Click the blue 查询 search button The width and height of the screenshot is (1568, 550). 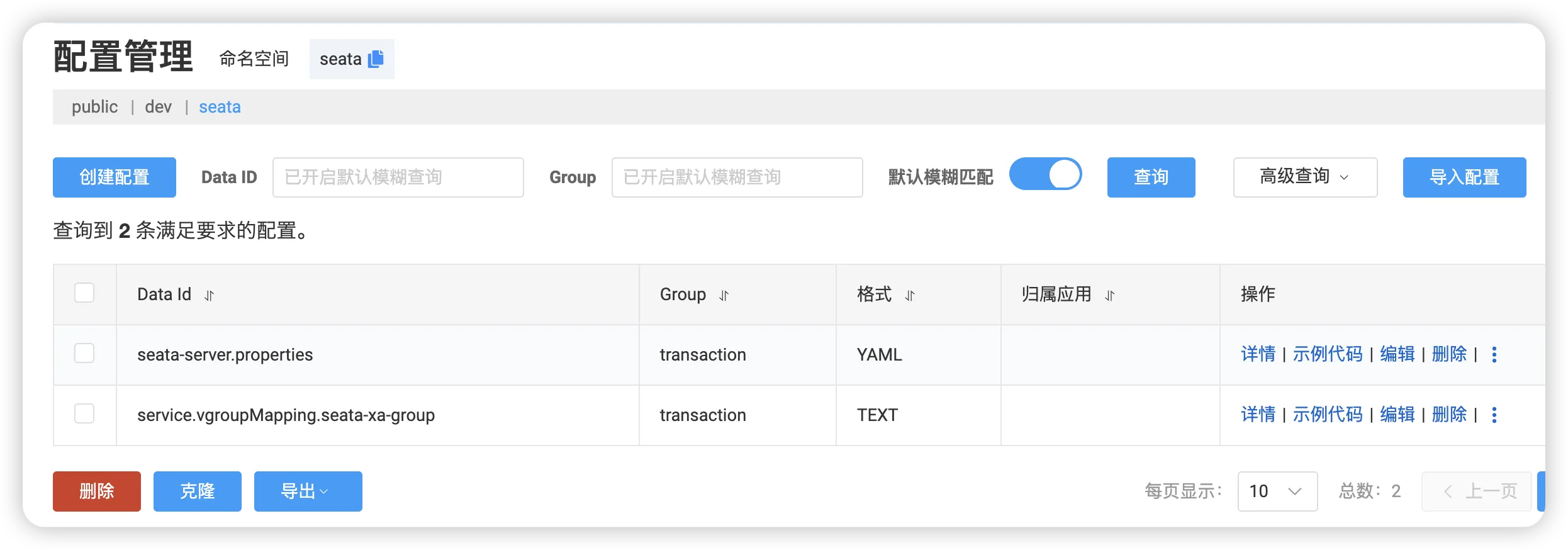[1151, 177]
